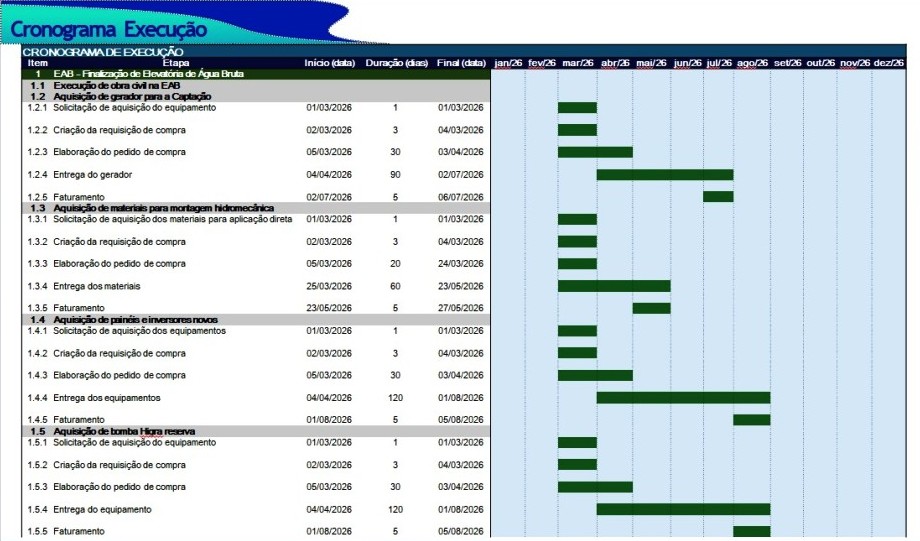Image resolution: width=920 pixels, height=541 pixels.
Task: Click the Faturamento bar in row 1.3.5
Action: (651, 308)
